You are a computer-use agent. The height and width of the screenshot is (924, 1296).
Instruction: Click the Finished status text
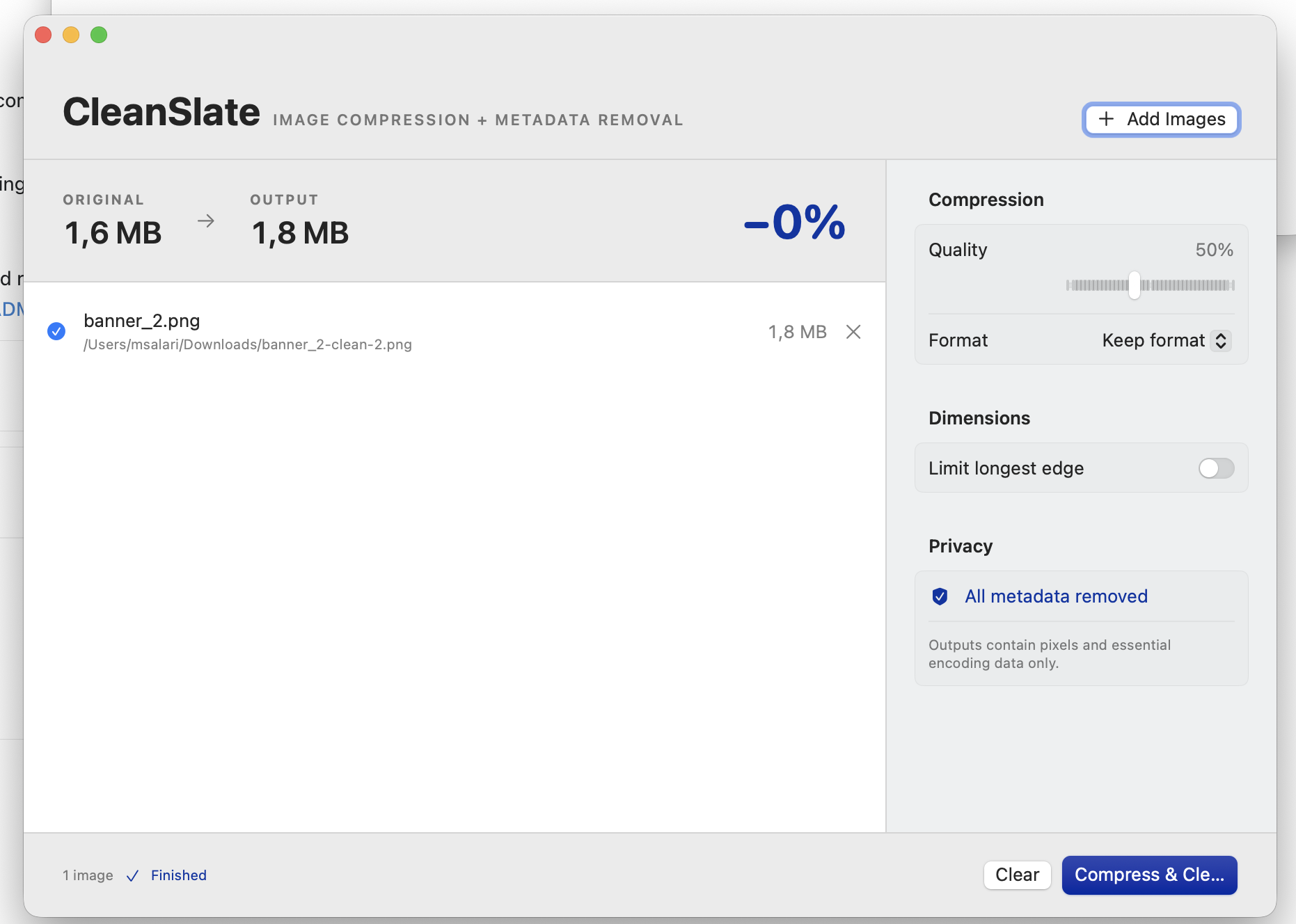pos(179,875)
